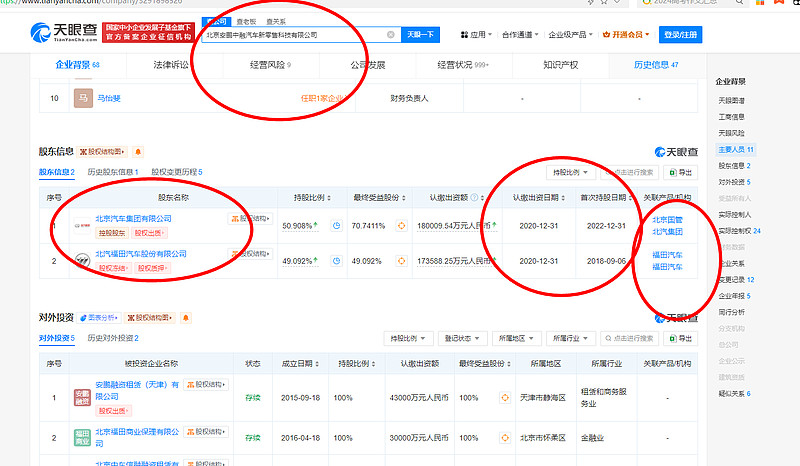
Task: Click the 股权质押 tag
Action: coord(153,268)
